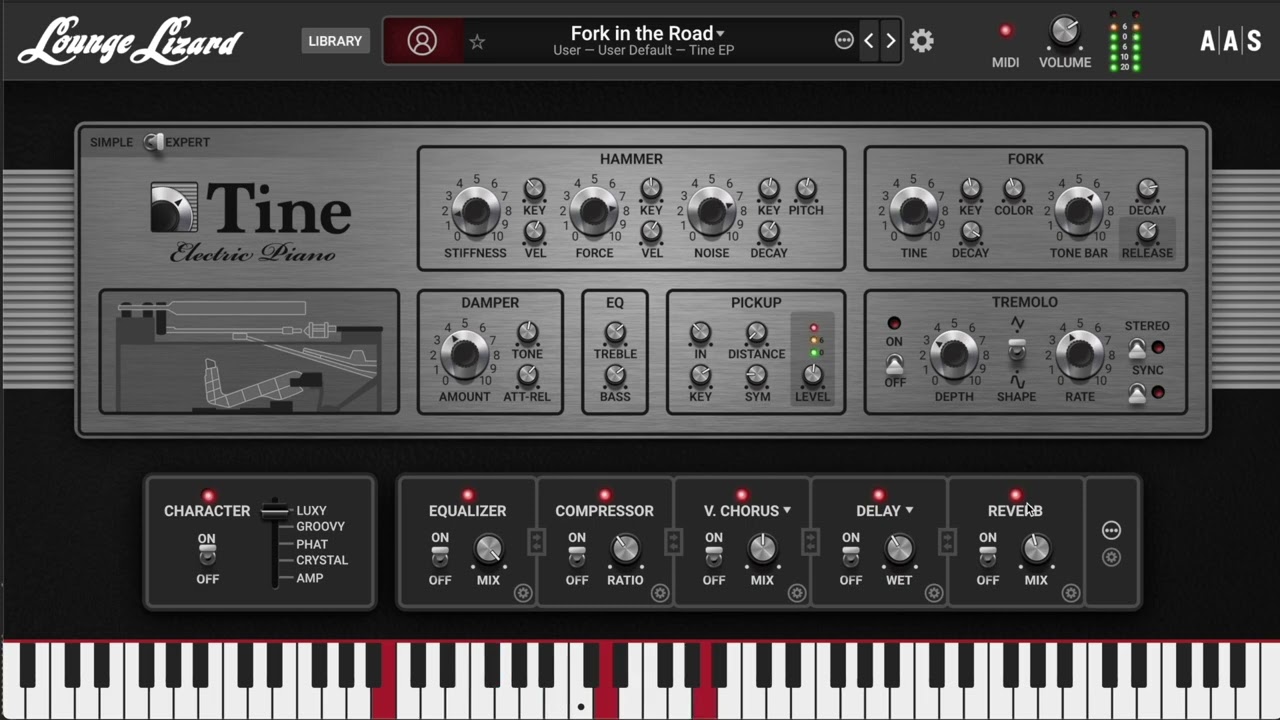This screenshot has height=720, width=1280.
Task: Click the small gear under the rack ellipsis
Action: (x=1111, y=557)
